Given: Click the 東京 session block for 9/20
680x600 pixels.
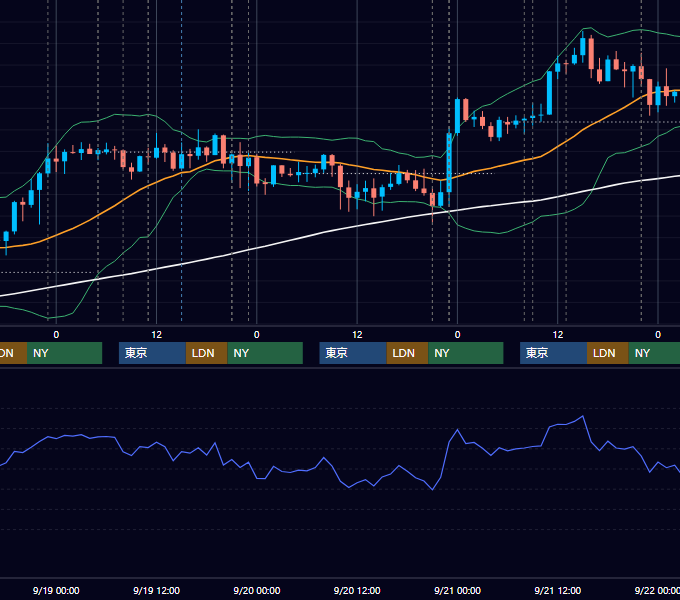Looking at the screenshot, I should tap(353, 353).
